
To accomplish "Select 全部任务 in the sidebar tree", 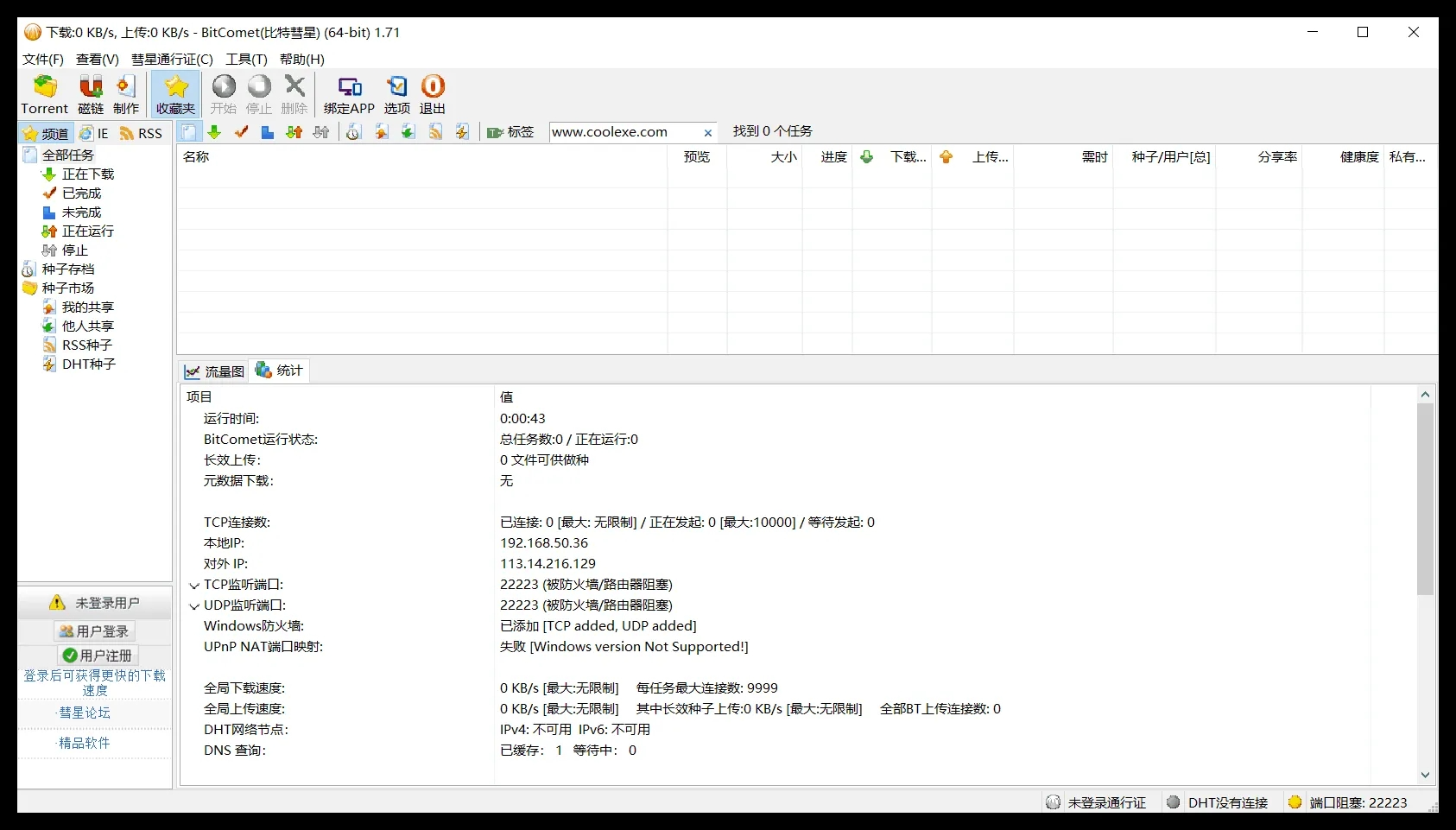I will tap(68, 155).
